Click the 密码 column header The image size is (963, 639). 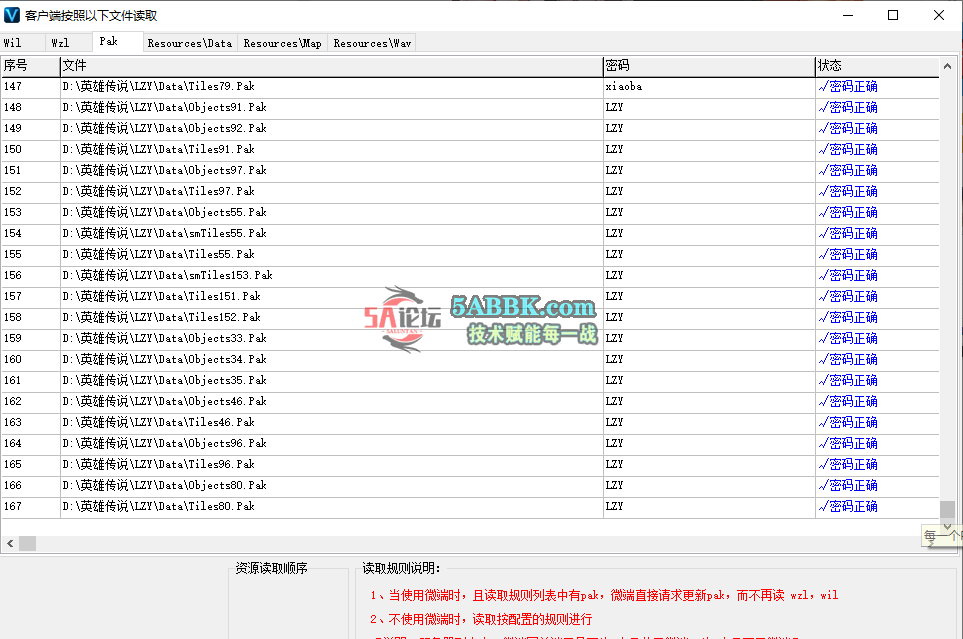click(709, 66)
